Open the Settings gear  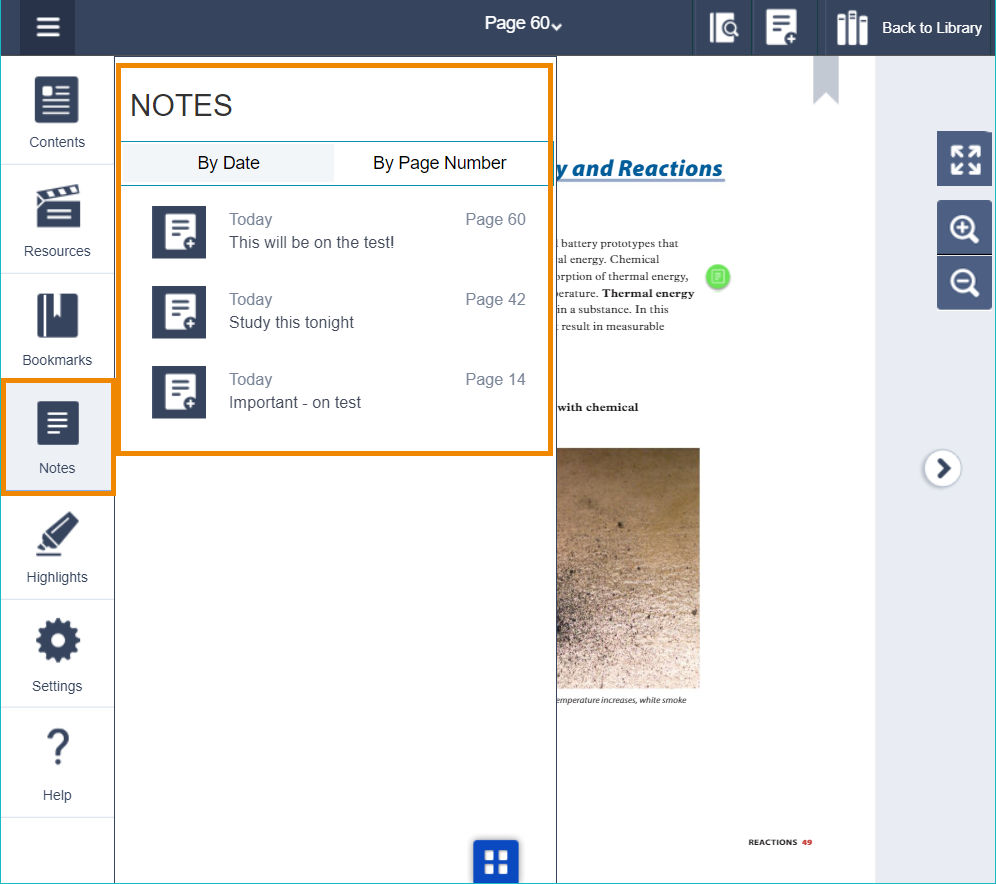click(x=57, y=655)
